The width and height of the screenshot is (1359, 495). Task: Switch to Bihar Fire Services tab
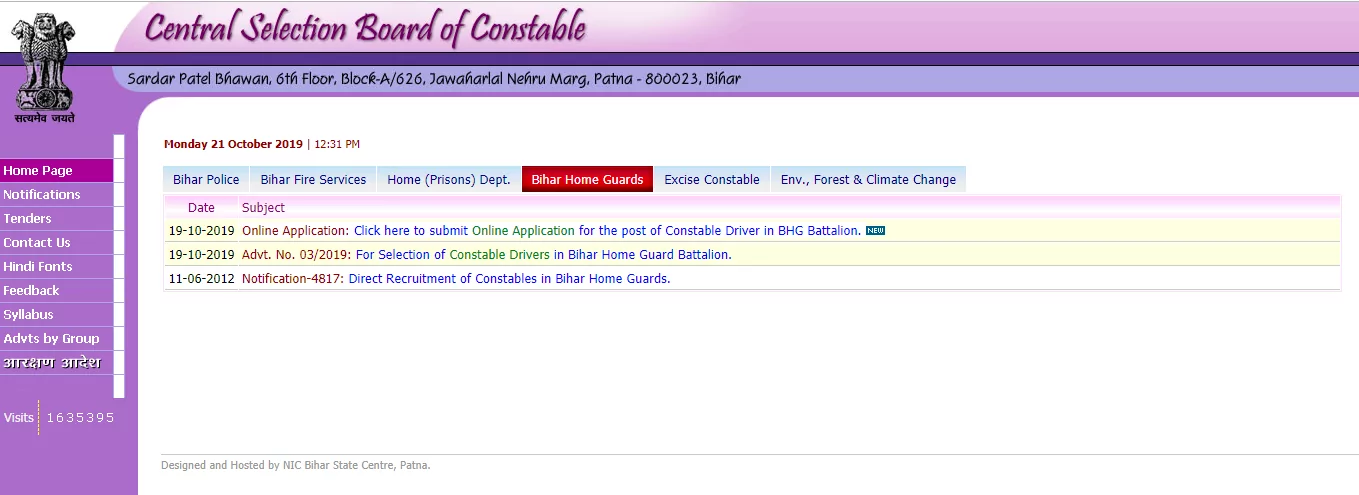tap(313, 180)
